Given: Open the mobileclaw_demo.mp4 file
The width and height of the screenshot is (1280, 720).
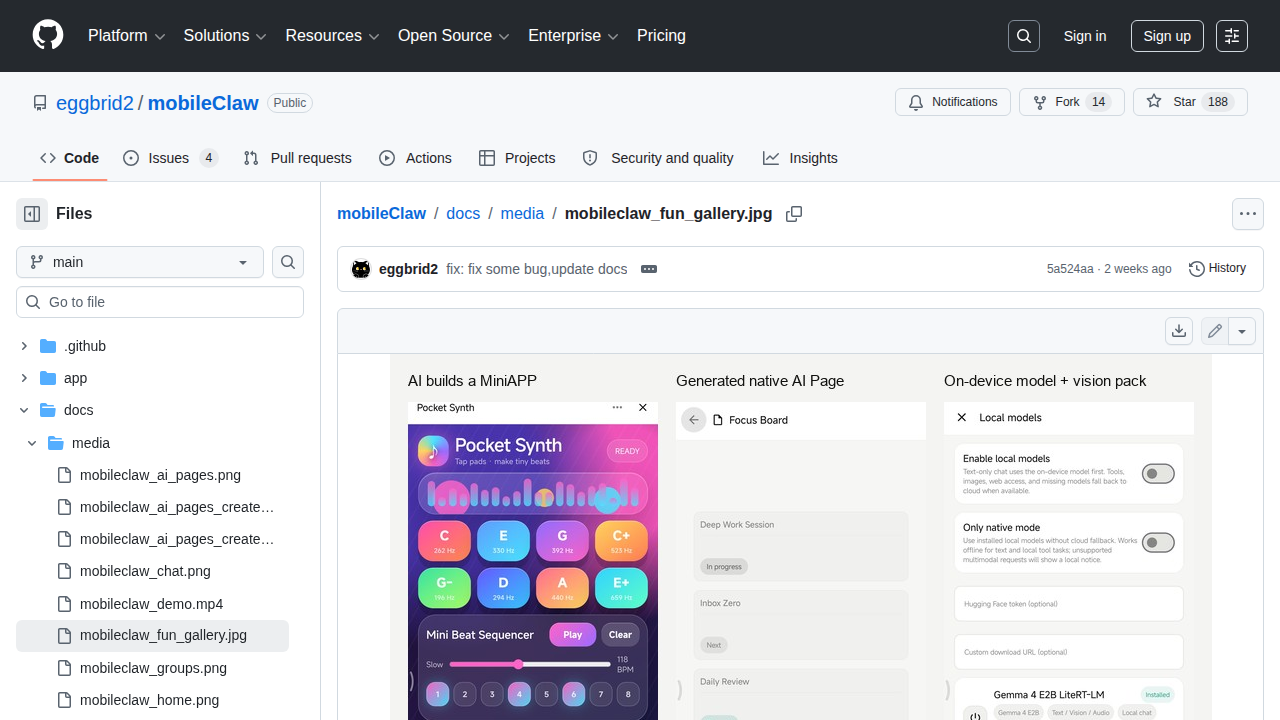Looking at the screenshot, I should pos(151,604).
